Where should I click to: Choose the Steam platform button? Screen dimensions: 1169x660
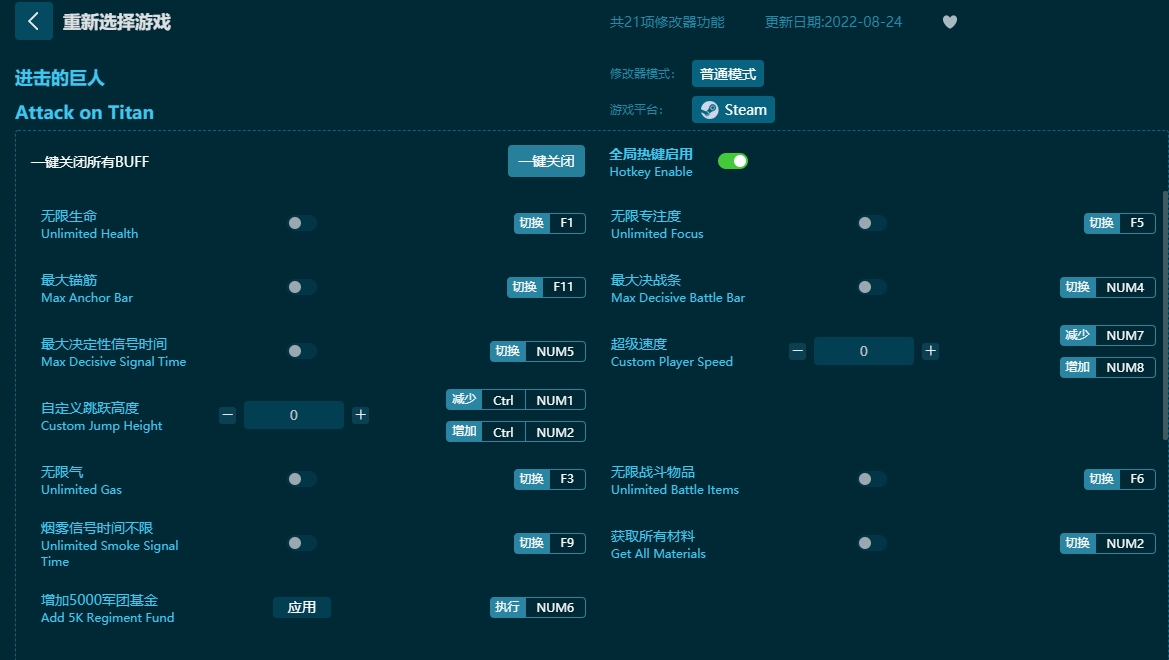click(734, 110)
